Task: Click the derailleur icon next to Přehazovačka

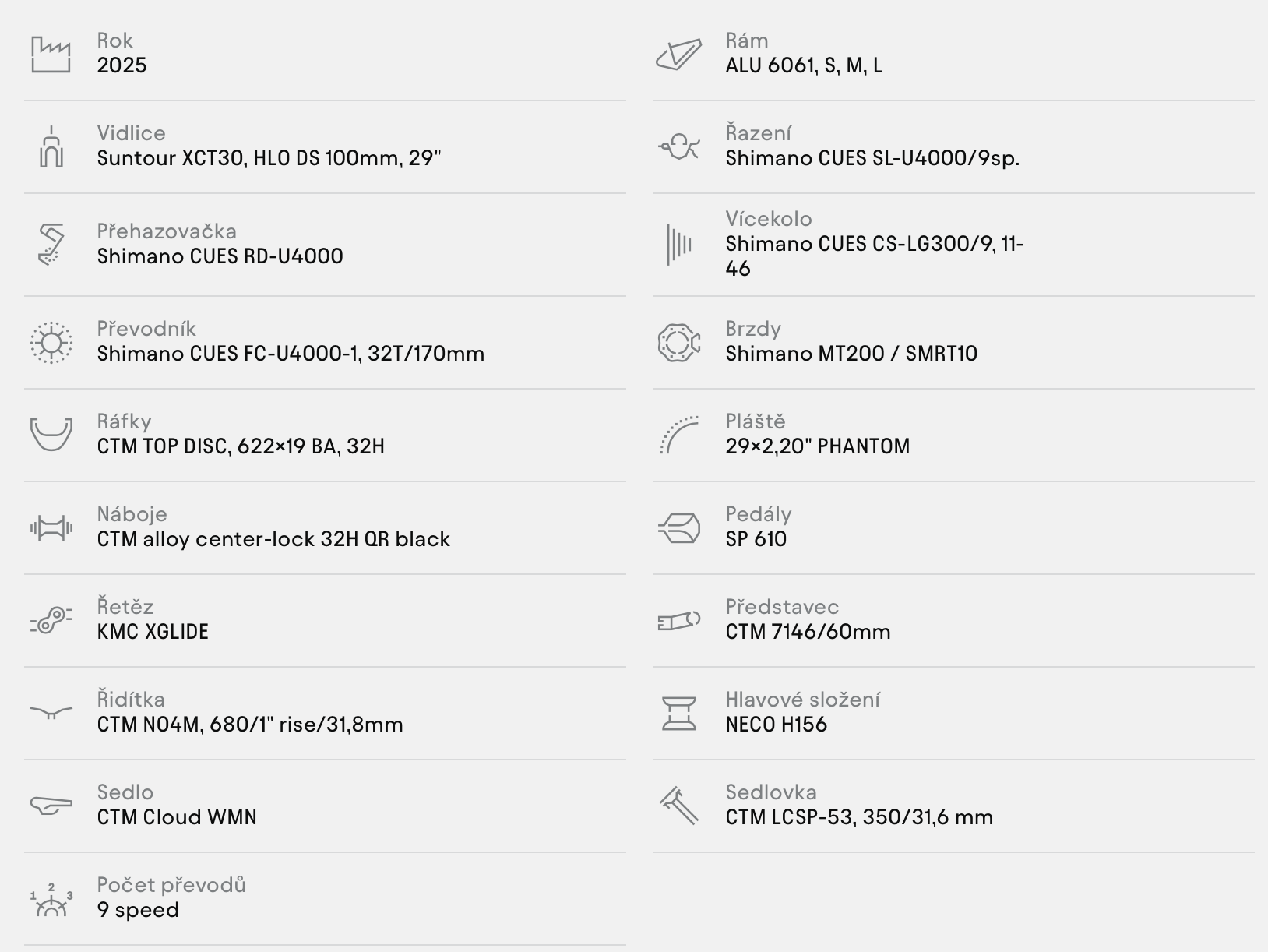Action: coord(51,245)
